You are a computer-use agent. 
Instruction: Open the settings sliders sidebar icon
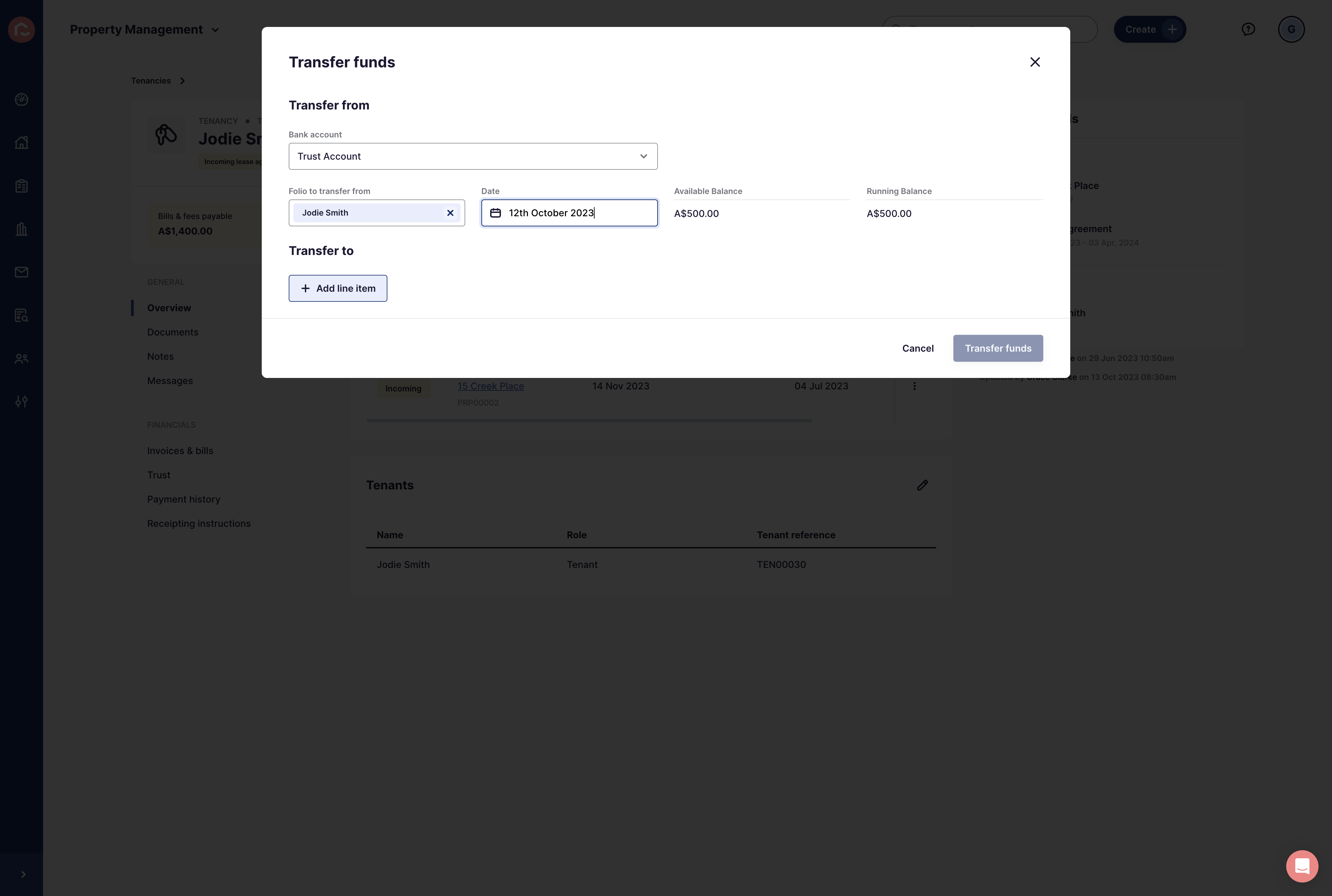(22, 402)
